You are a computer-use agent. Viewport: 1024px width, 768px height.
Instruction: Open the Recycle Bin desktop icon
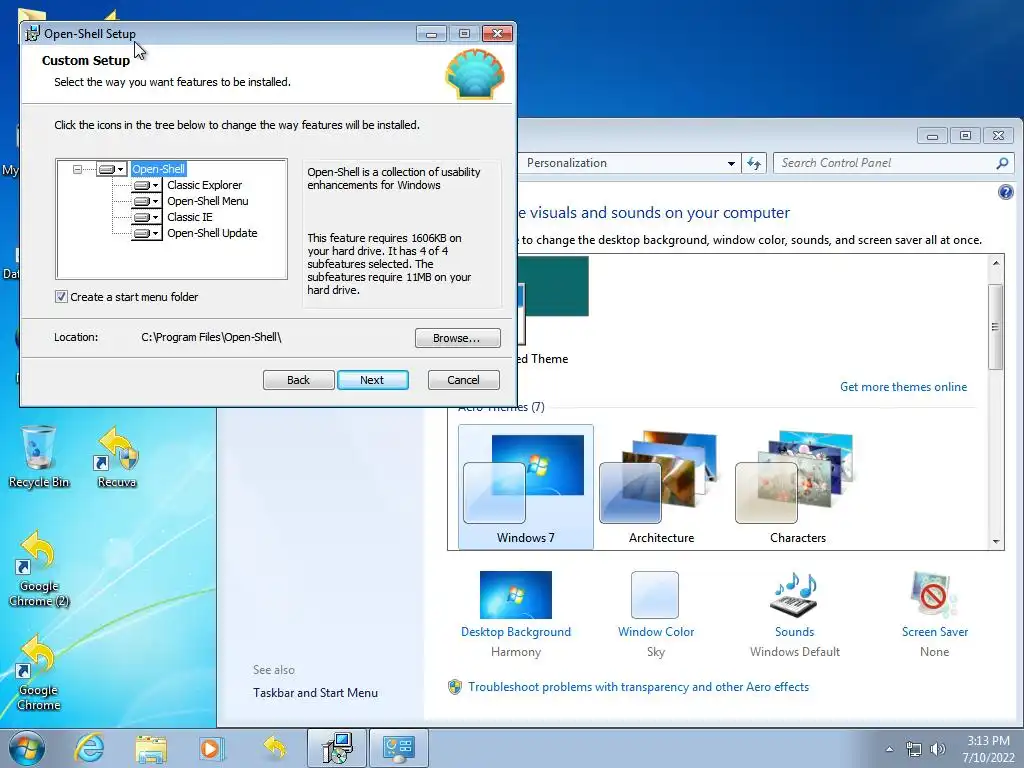tap(39, 458)
